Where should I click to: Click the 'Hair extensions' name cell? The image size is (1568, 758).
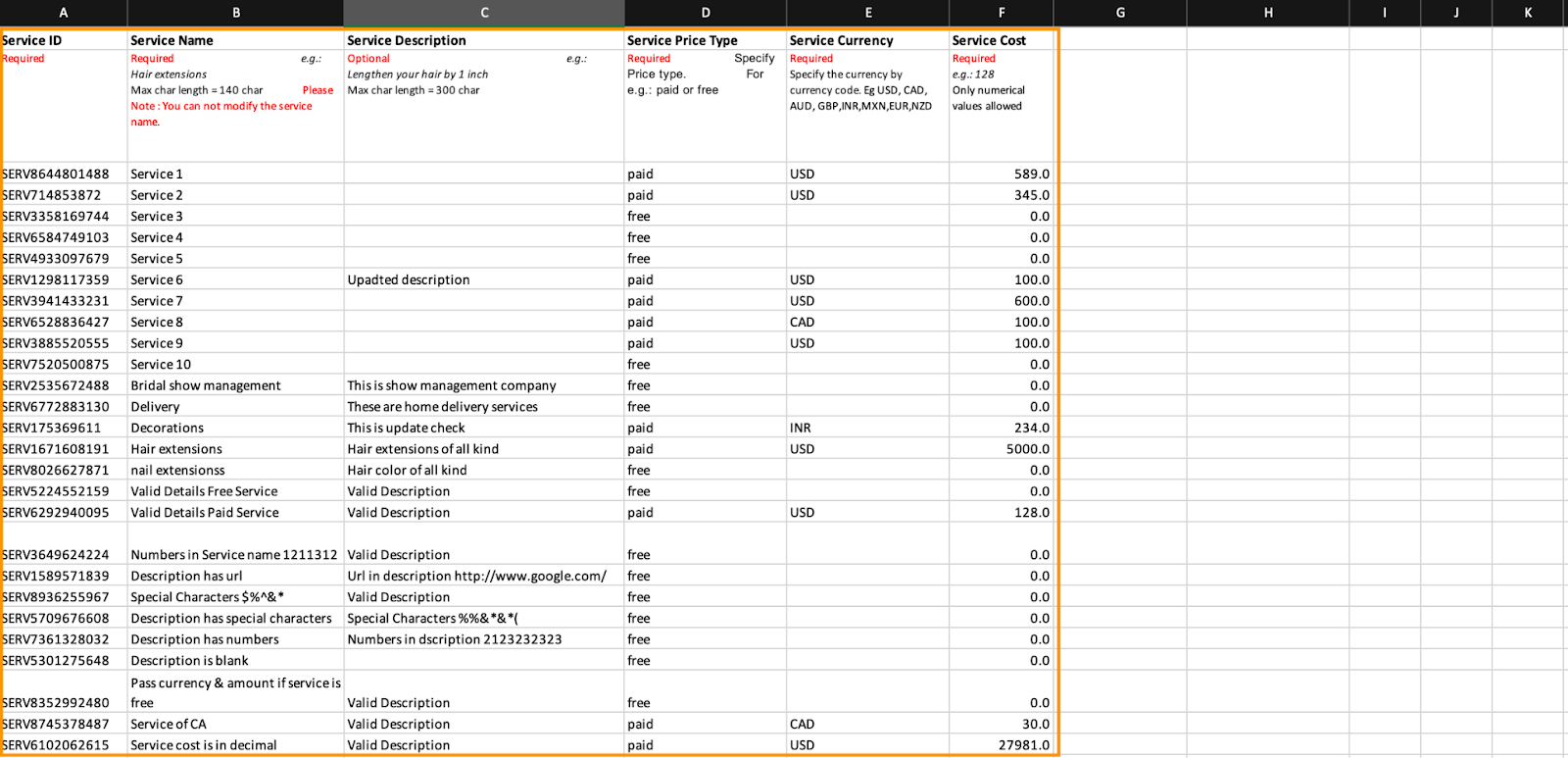coord(236,448)
